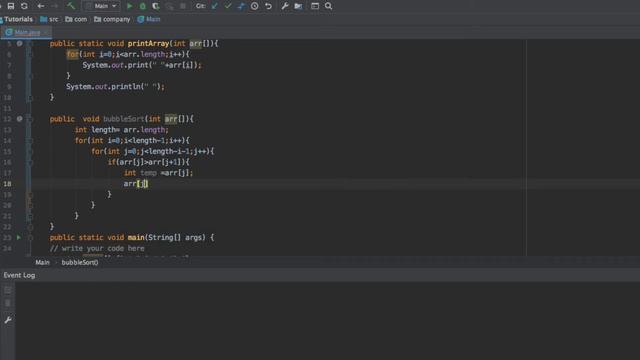The width and height of the screenshot is (640, 360).
Task: Collapse the outer for loop at line 14
Action: point(29,140)
